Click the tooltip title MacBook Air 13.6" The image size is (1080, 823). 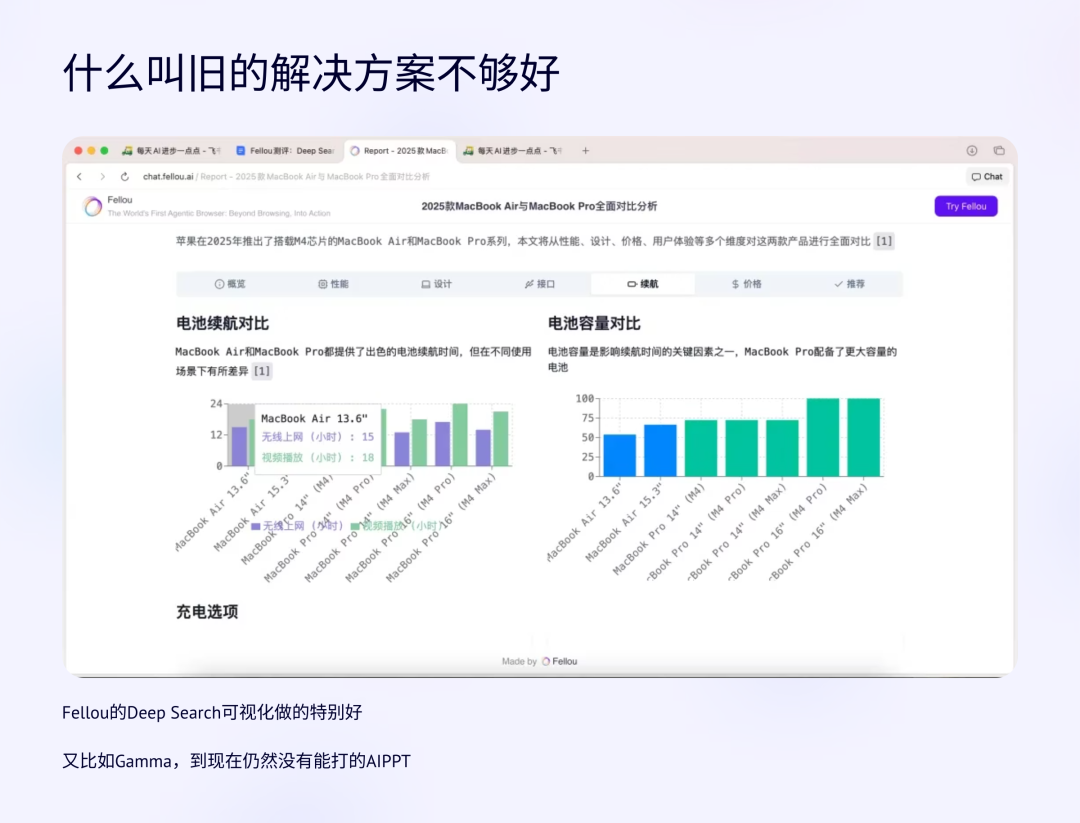pyautogui.click(x=314, y=418)
